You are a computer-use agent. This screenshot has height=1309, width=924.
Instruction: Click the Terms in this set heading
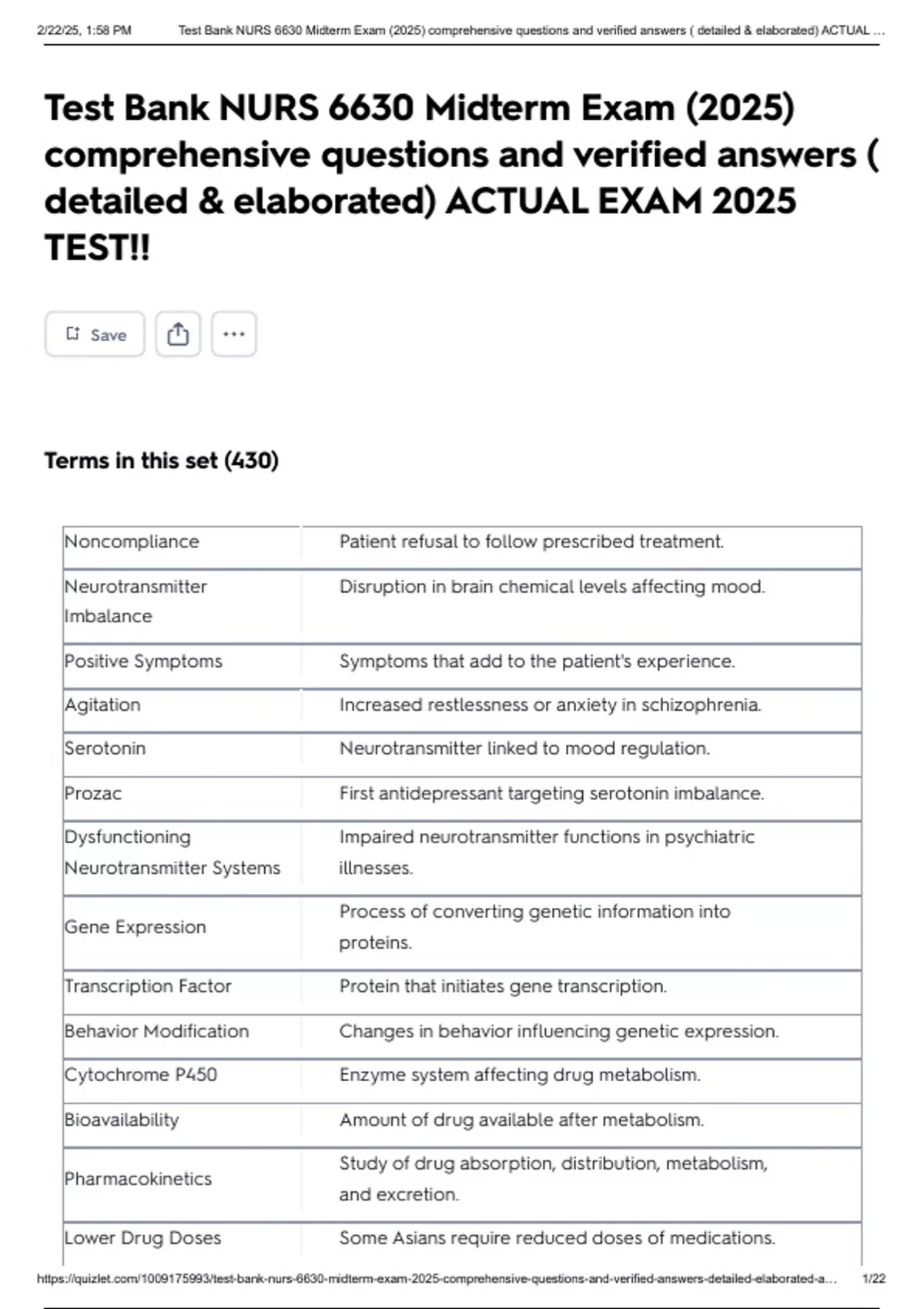[162, 460]
